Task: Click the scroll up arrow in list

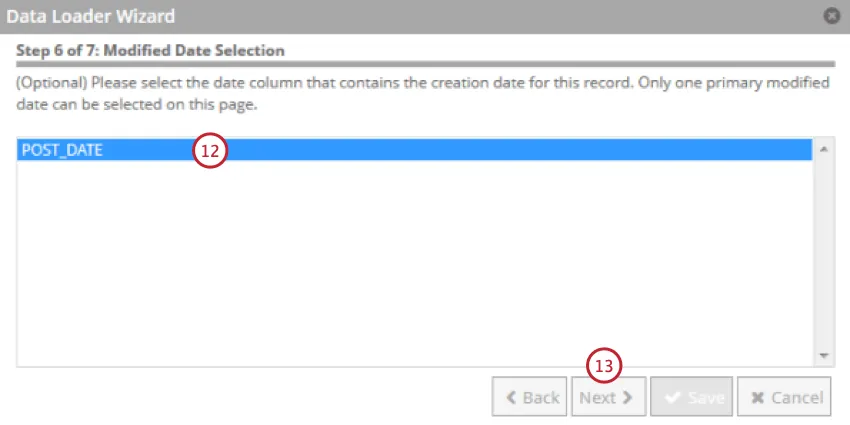Action: click(x=824, y=150)
